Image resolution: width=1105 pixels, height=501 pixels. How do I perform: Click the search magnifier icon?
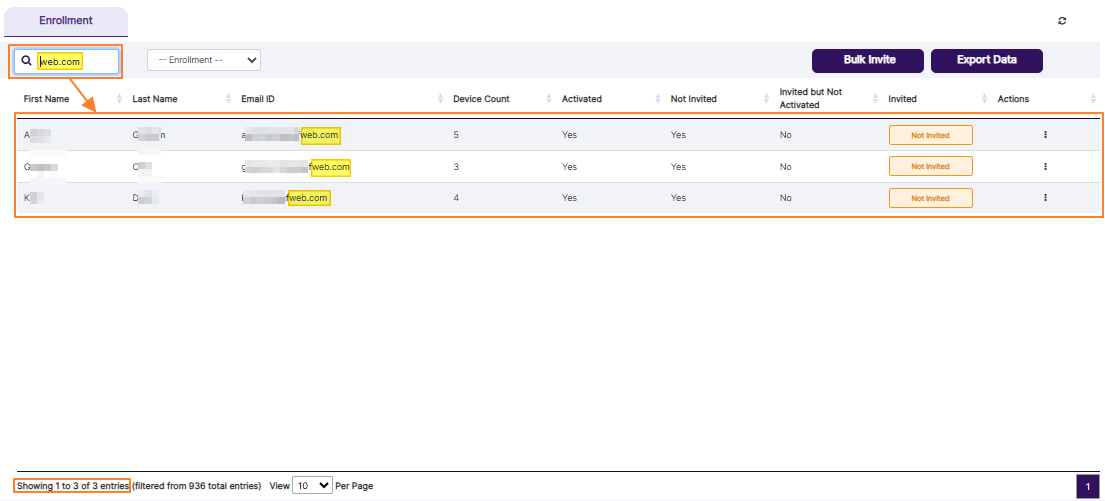point(27,61)
